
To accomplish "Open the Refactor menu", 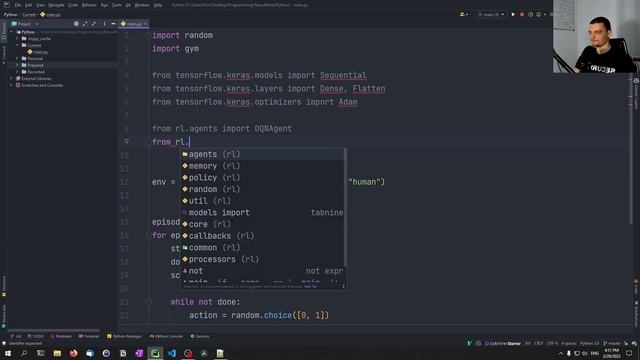I will (89, 5).
